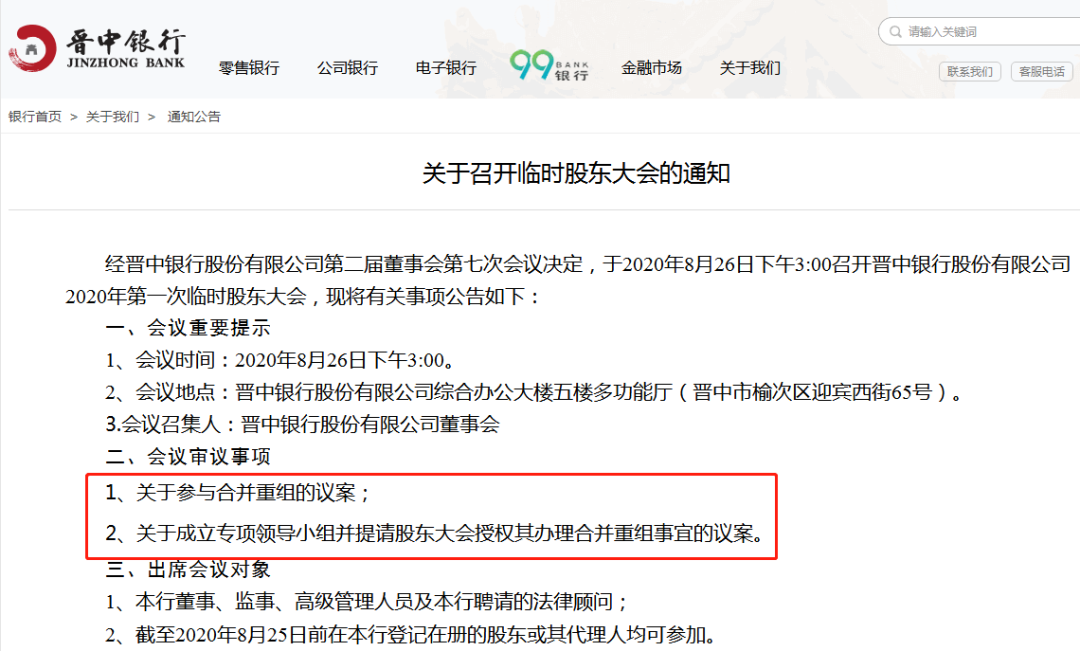Select the 电子银行 menu item
Image resolution: width=1080 pixels, height=651 pixels.
pos(446,68)
